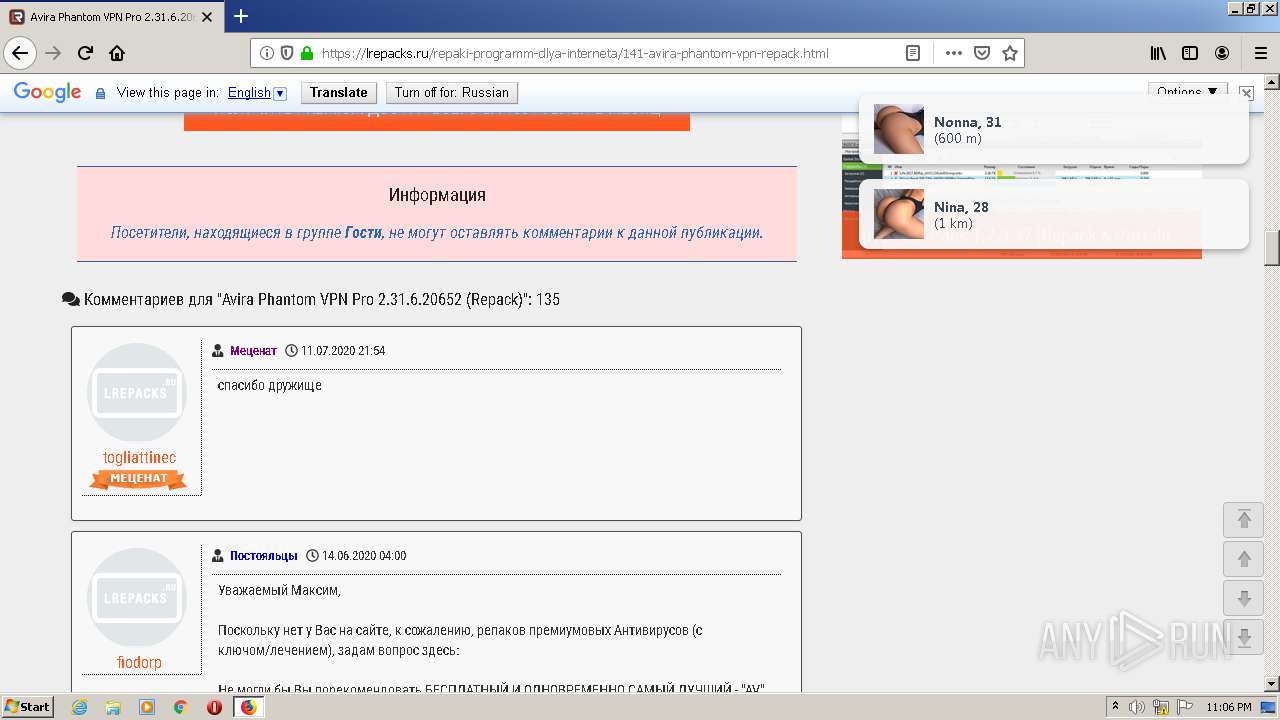The width and height of the screenshot is (1280, 720).
Task: Click the Translate button
Action: click(x=339, y=93)
